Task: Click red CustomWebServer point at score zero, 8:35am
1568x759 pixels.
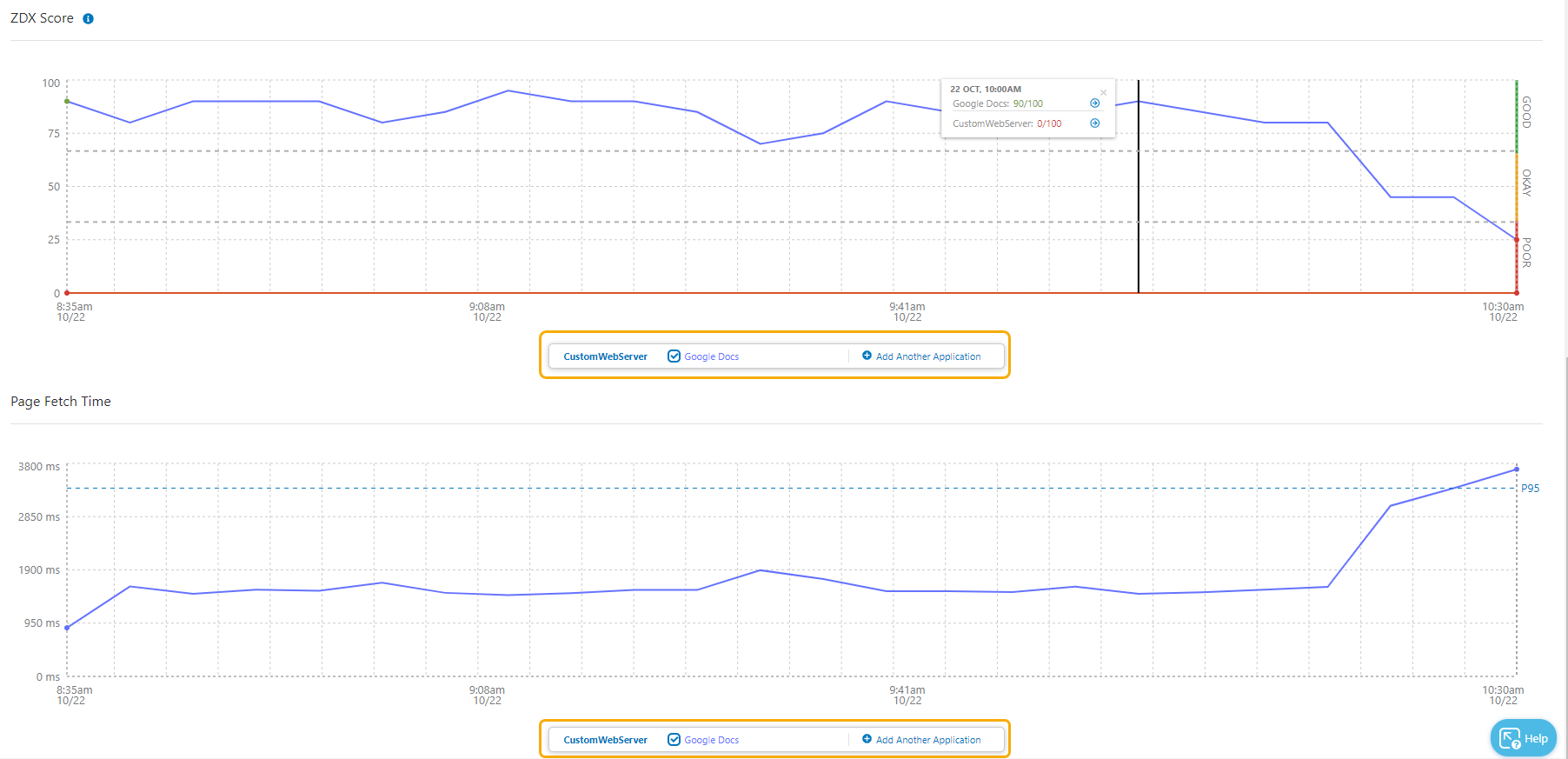Action: tap(67, 293)
